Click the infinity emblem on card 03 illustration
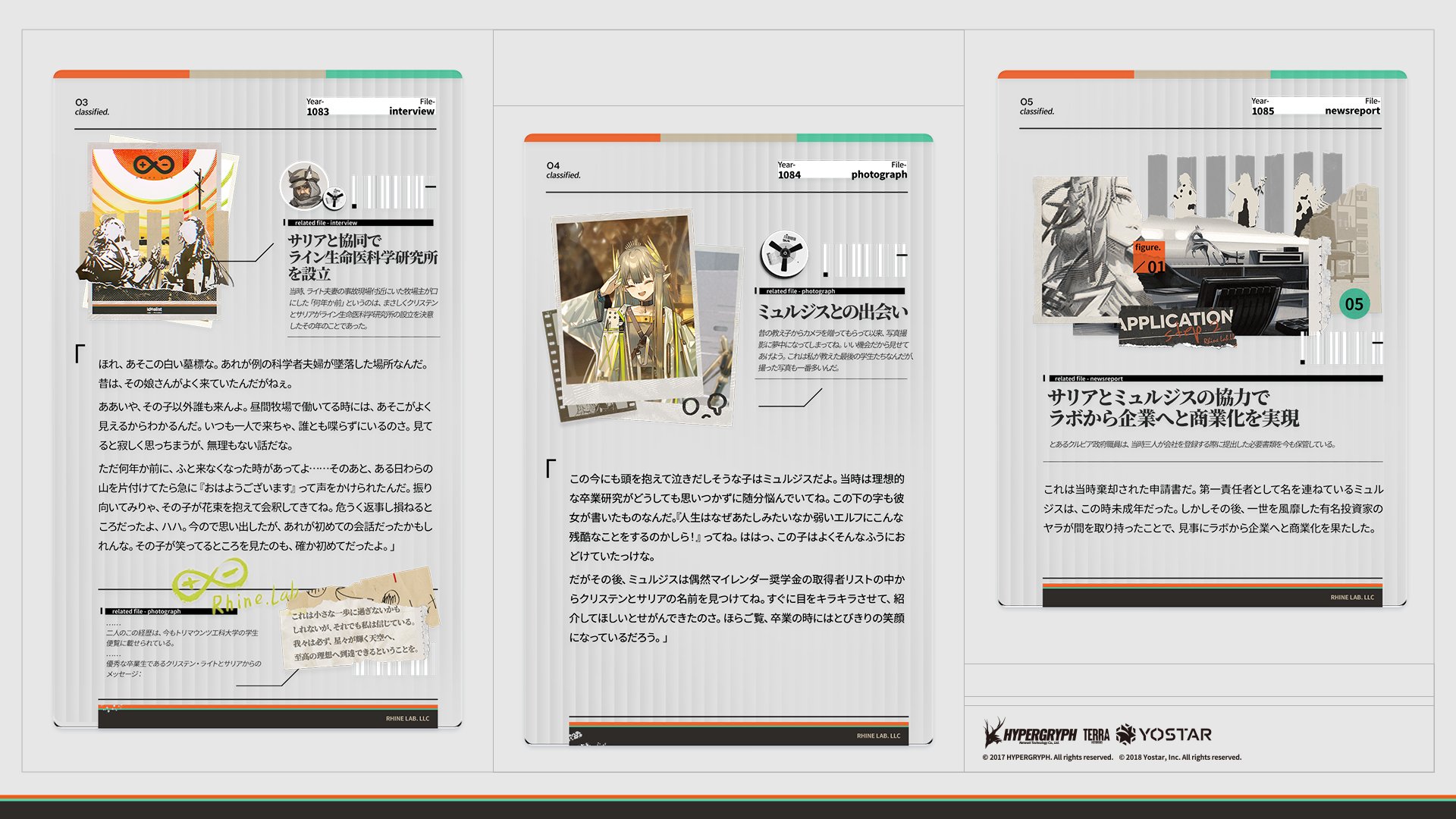The image size is (1456, 819). point(154,165)
